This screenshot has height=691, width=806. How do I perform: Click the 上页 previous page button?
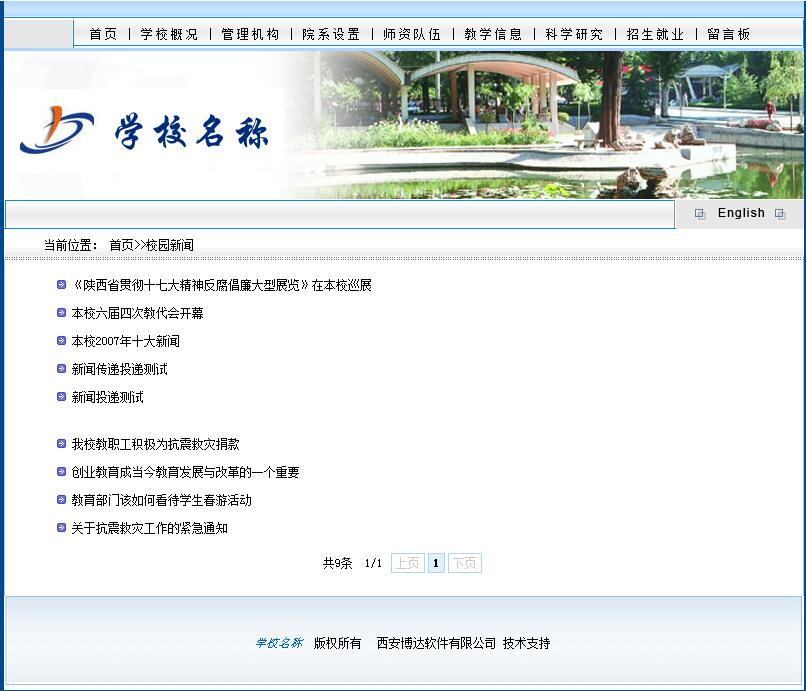(408, 563)
